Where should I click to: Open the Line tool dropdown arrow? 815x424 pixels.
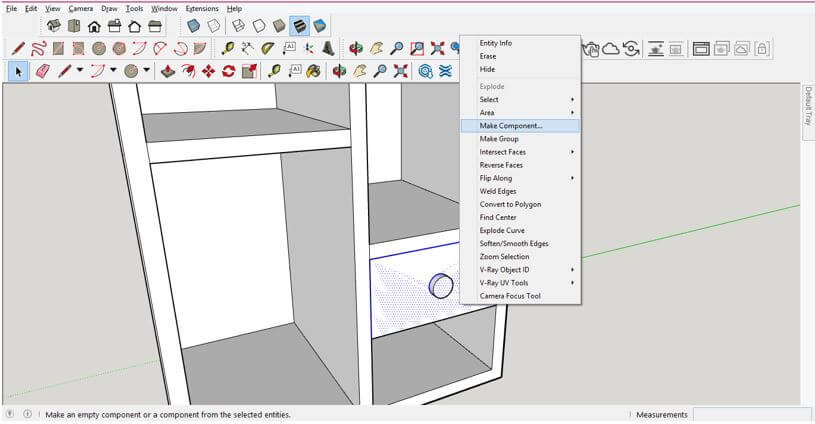pyautogui.click(x=80, y=70)
